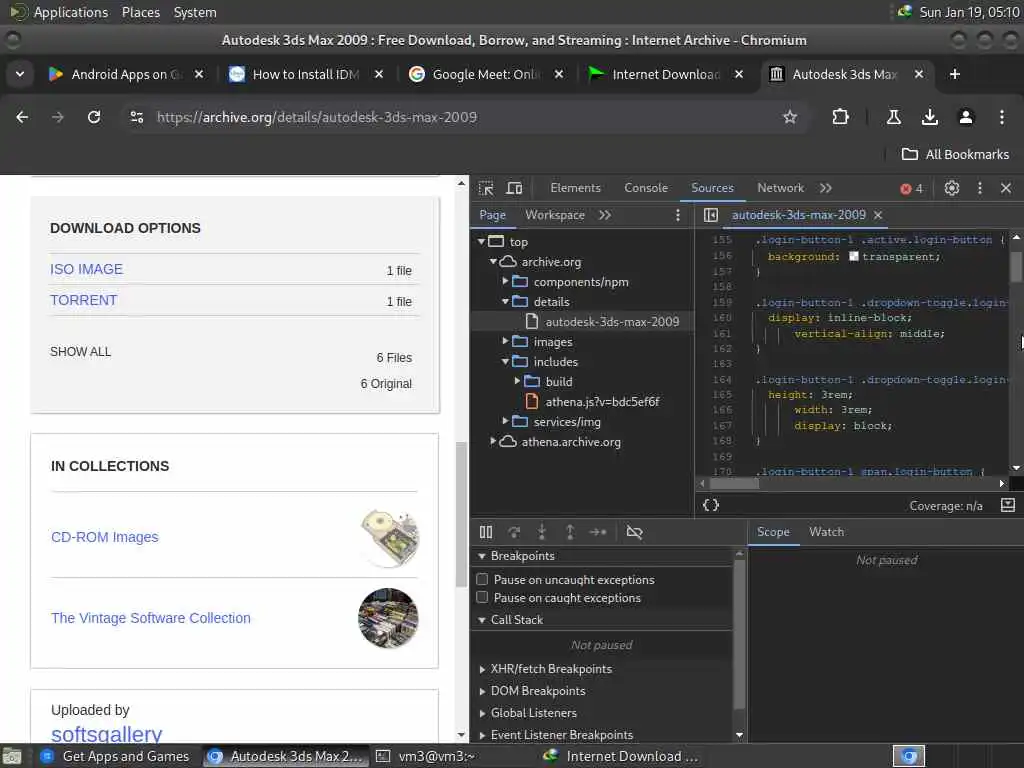1024x768 pixels.
Task: Open a new browser tab
Action: point(954,74)
